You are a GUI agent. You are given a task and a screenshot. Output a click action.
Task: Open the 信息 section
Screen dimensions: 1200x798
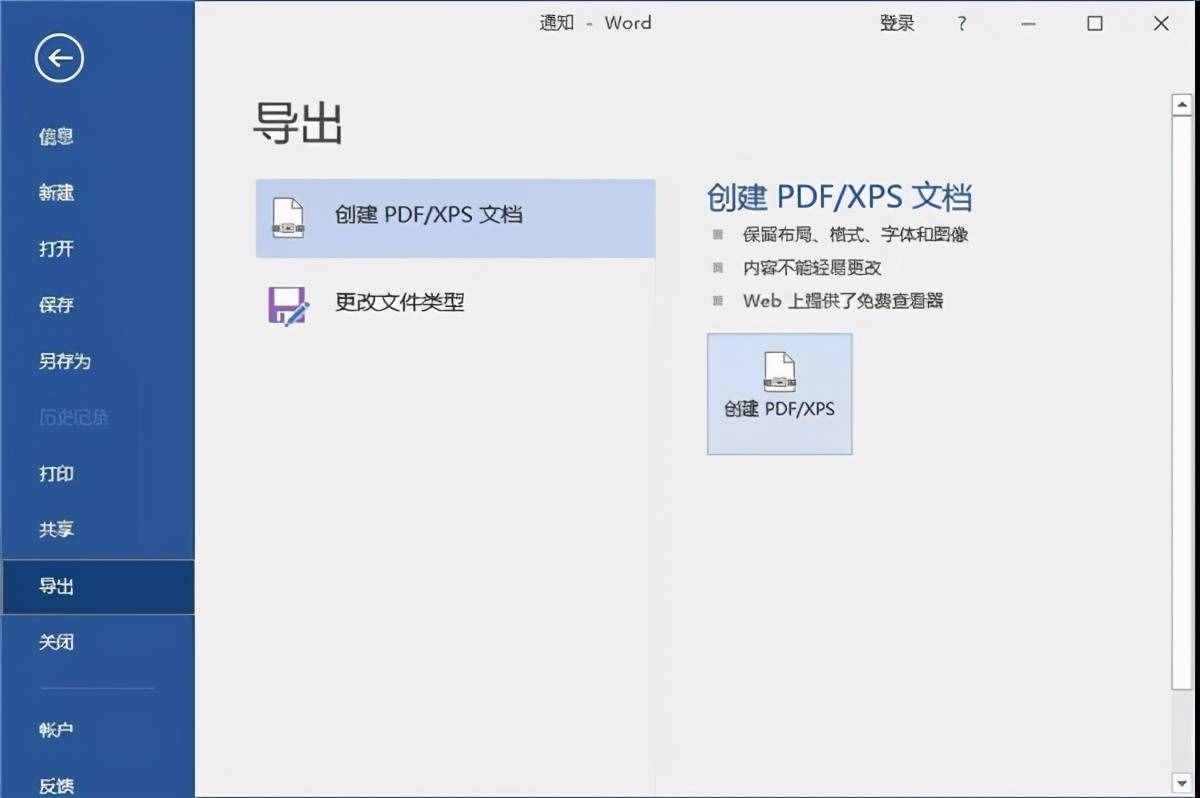tap(55, 136)
